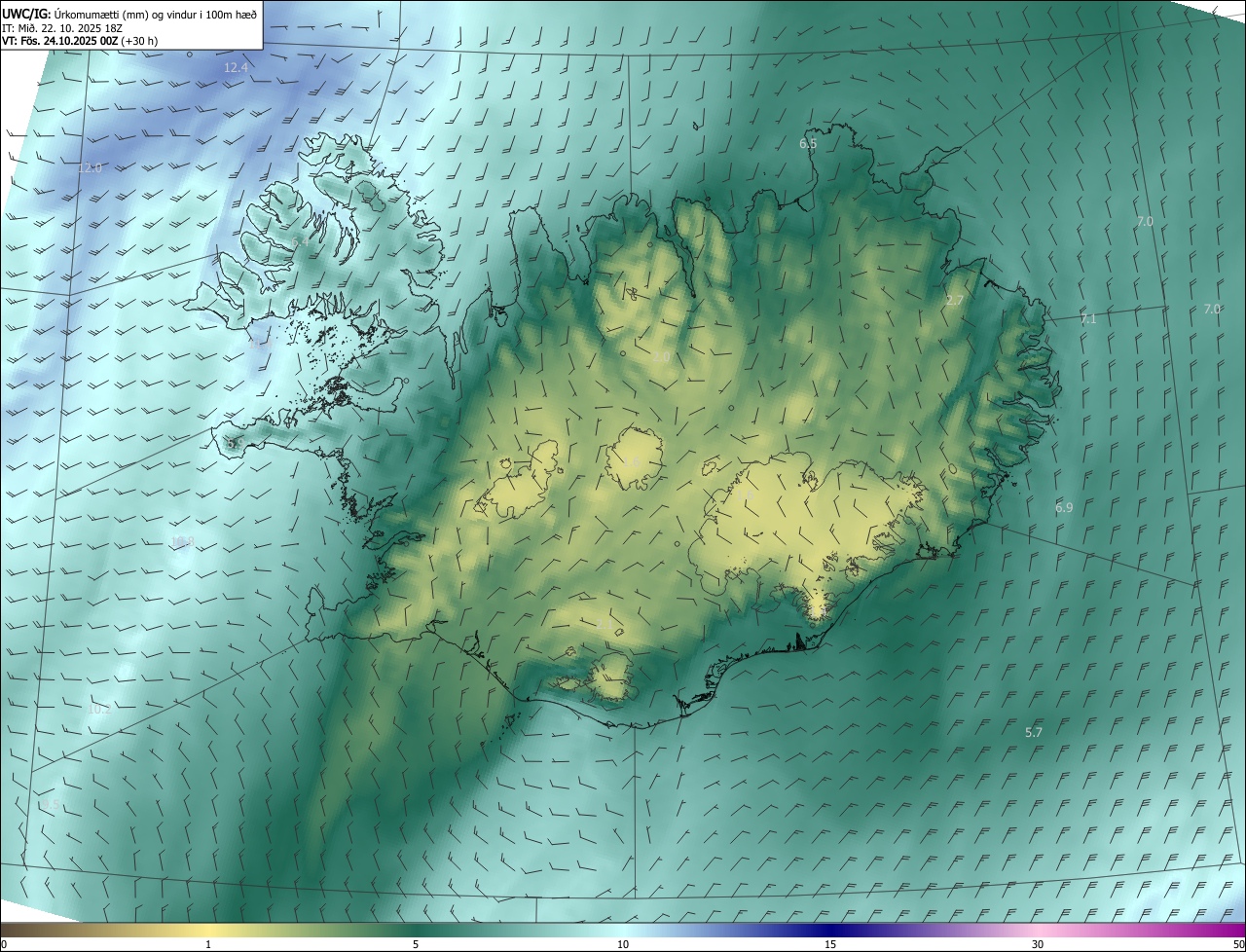Viewport: 1246px width, 952px height.
Task: Click the 7.1 value label on map
Action: pos(1088,319)
